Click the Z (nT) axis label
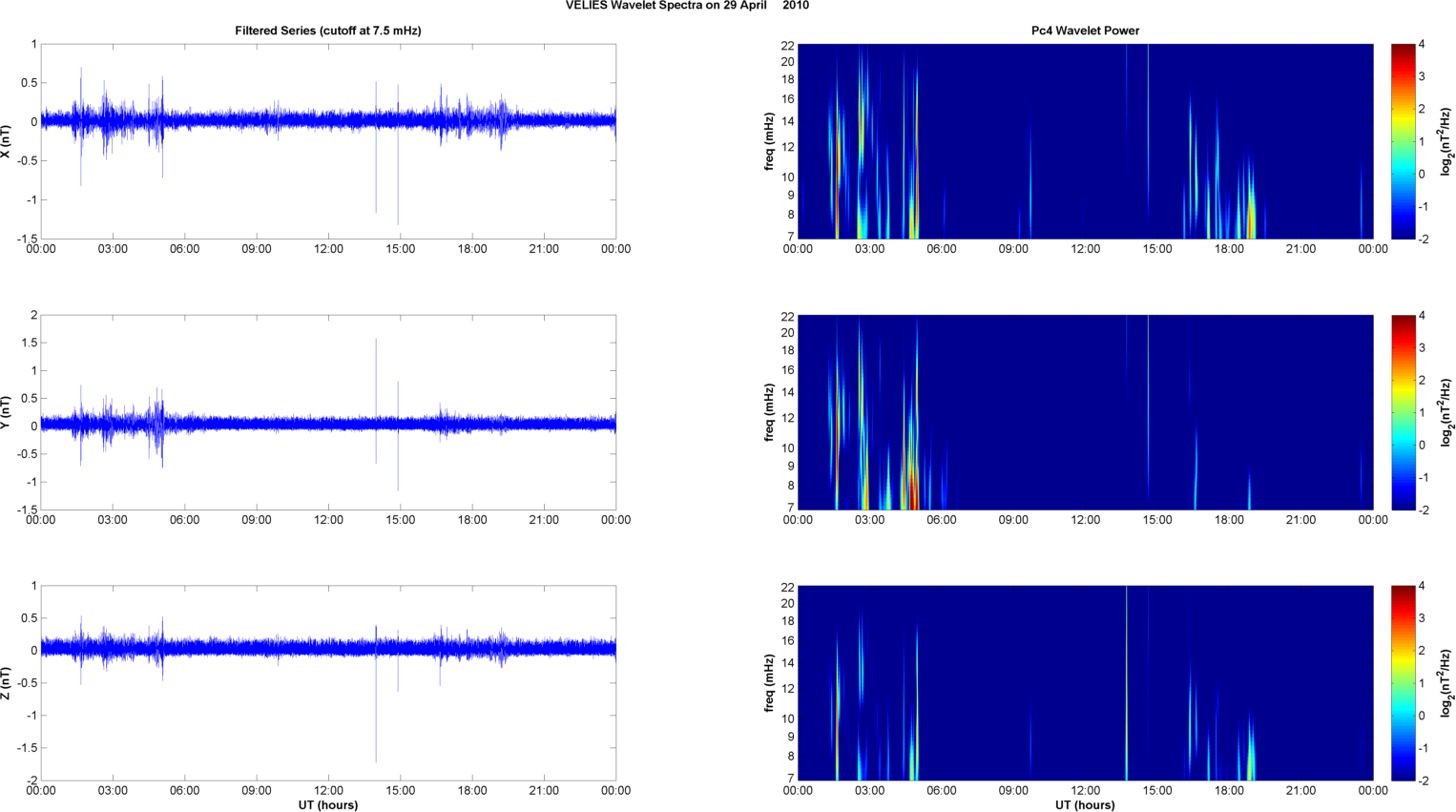1456x812 pixels. tap(7, 683)
